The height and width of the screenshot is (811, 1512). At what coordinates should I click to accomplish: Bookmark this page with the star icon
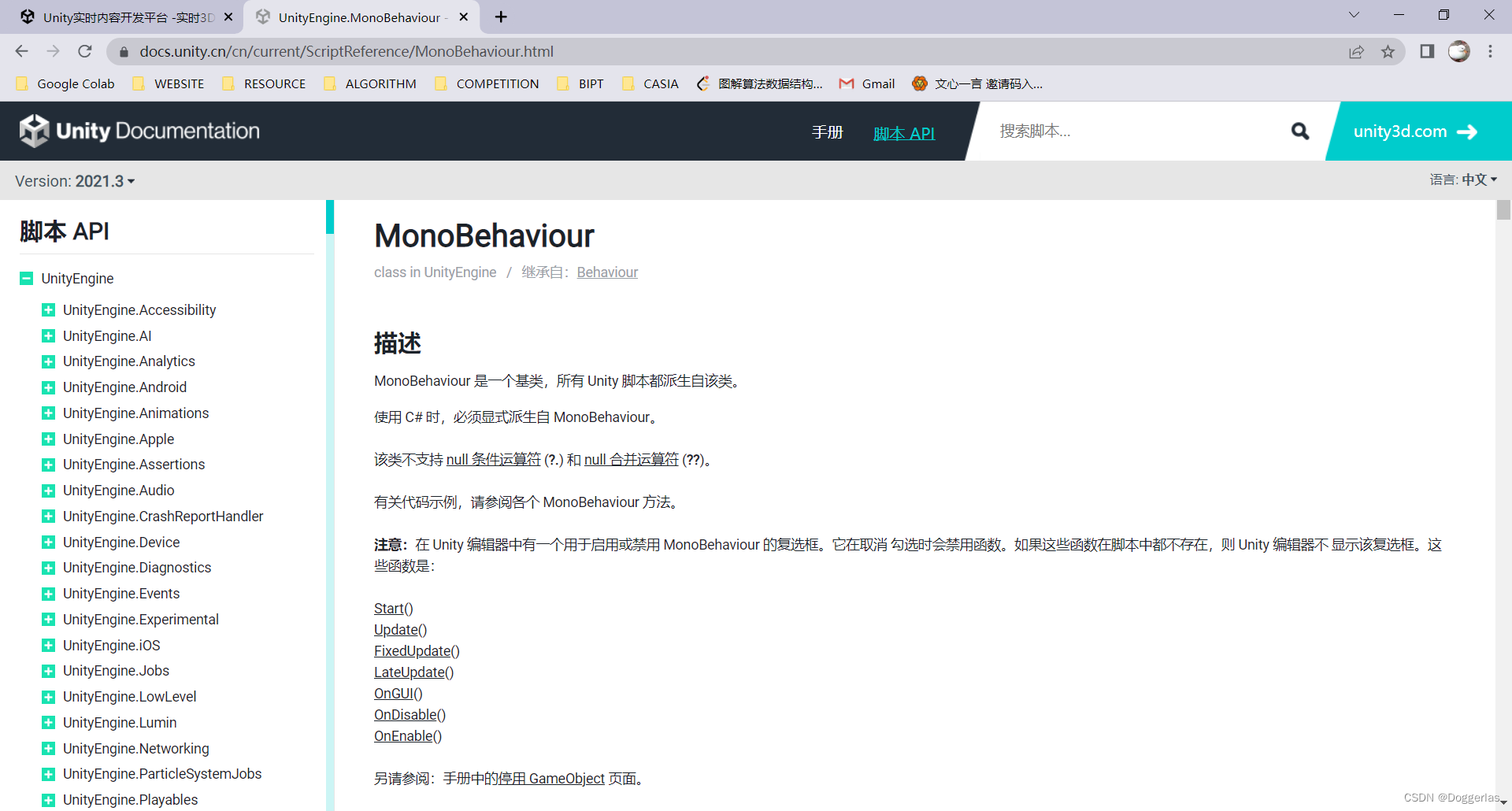coord(1388,52)
